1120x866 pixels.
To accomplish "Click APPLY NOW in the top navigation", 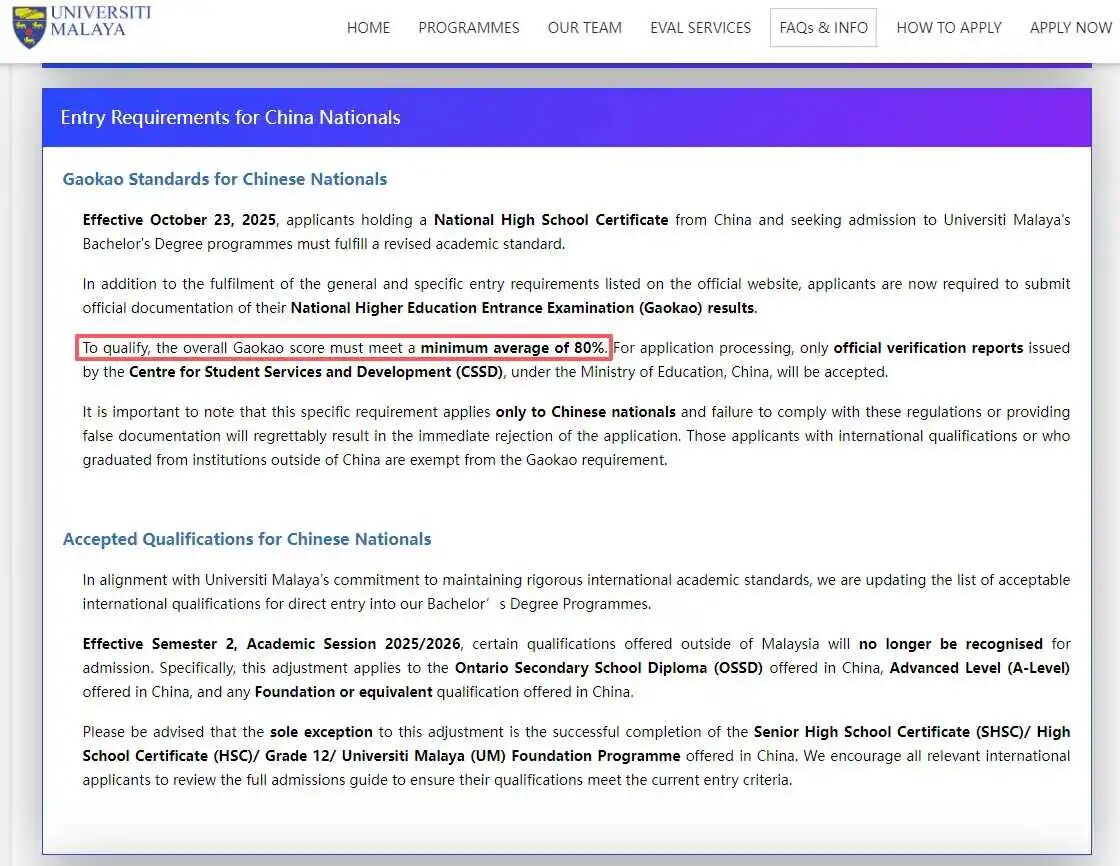I will tap(1070, 28).
